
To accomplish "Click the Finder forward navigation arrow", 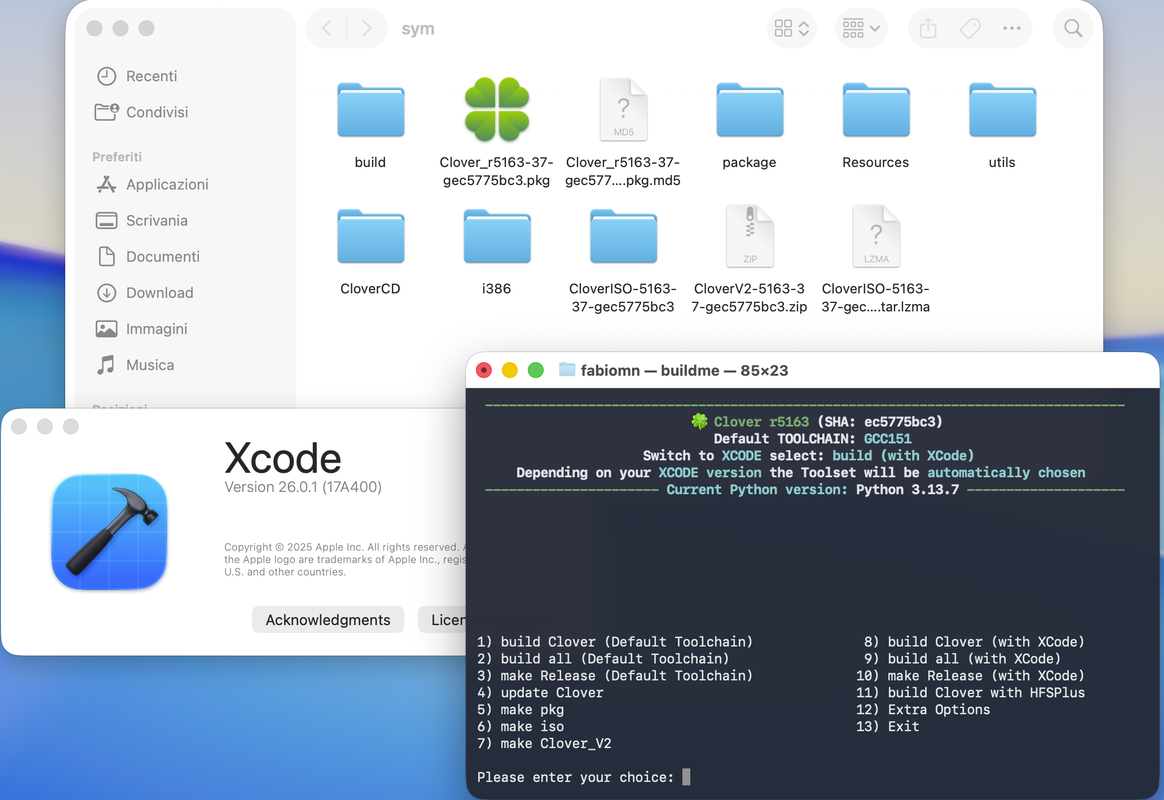I will point(367,29).
